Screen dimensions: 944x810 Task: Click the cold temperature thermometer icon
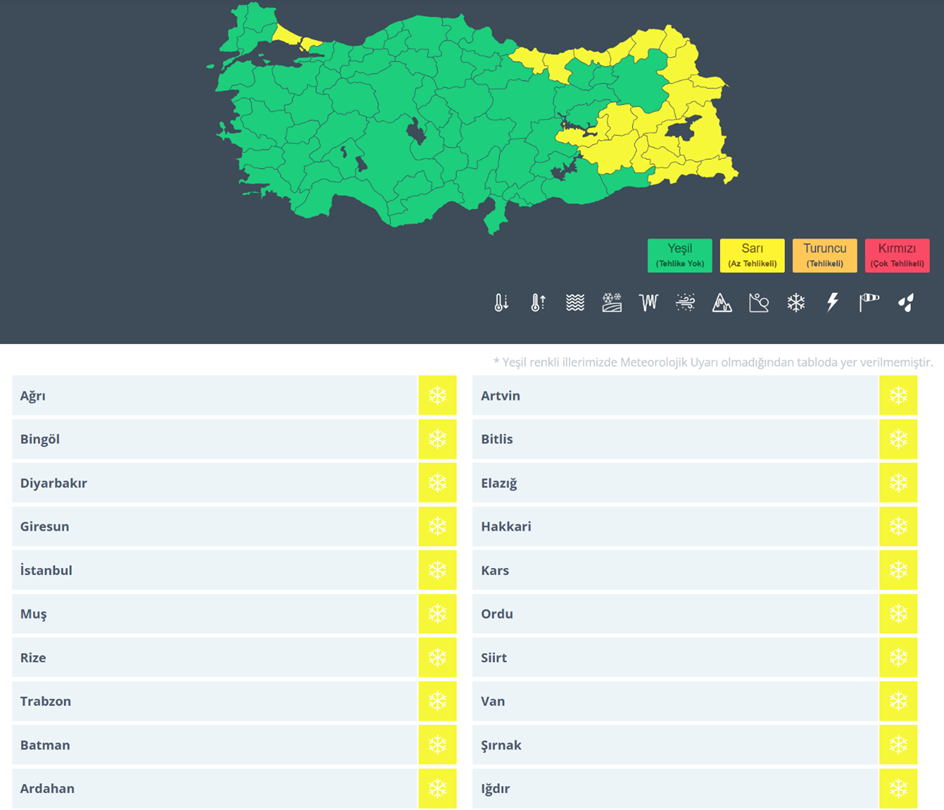[x=501, y=302]
